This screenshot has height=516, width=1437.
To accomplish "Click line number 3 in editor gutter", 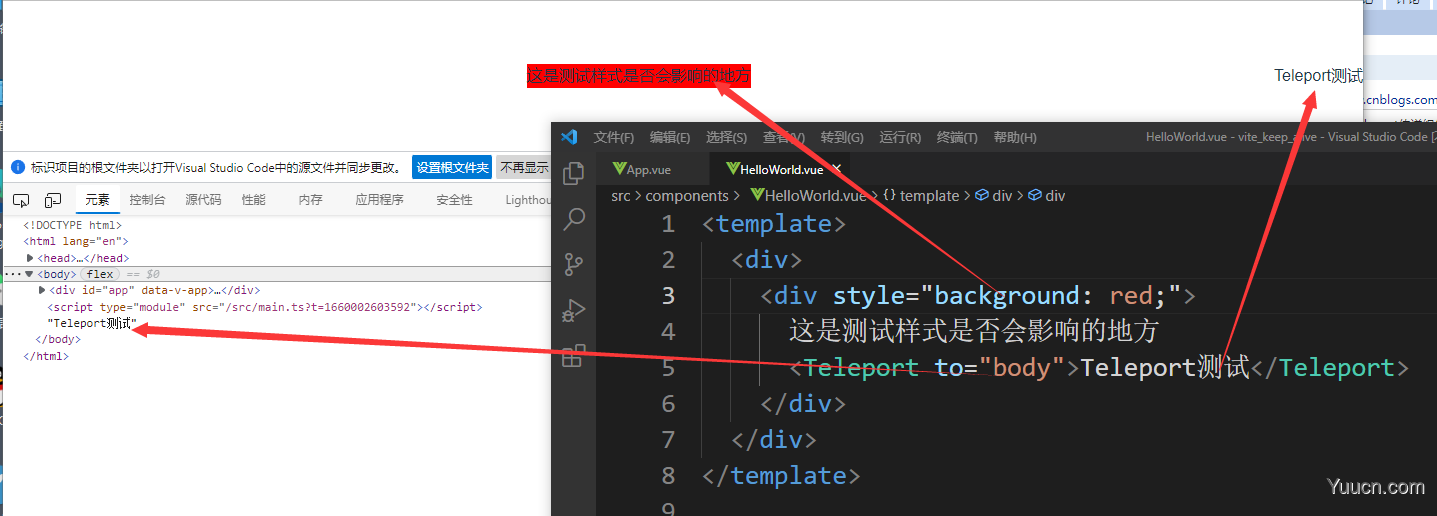I will coord(668,296).
